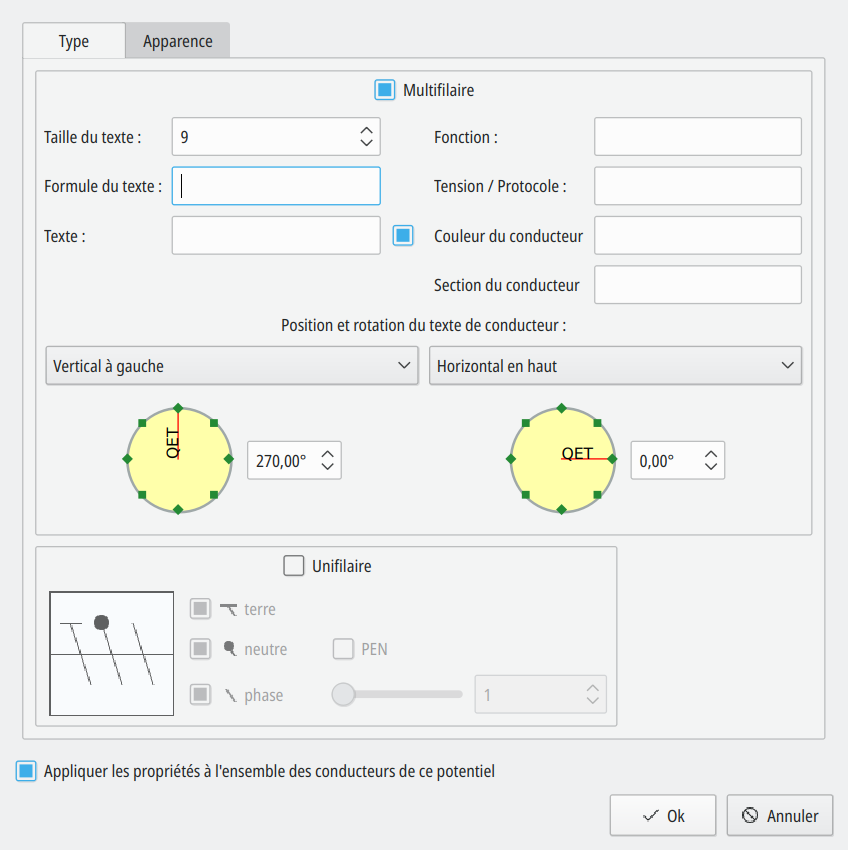Open the Vertical à gauche dropdown
848x850 pixels.
[x=232, y=366]
